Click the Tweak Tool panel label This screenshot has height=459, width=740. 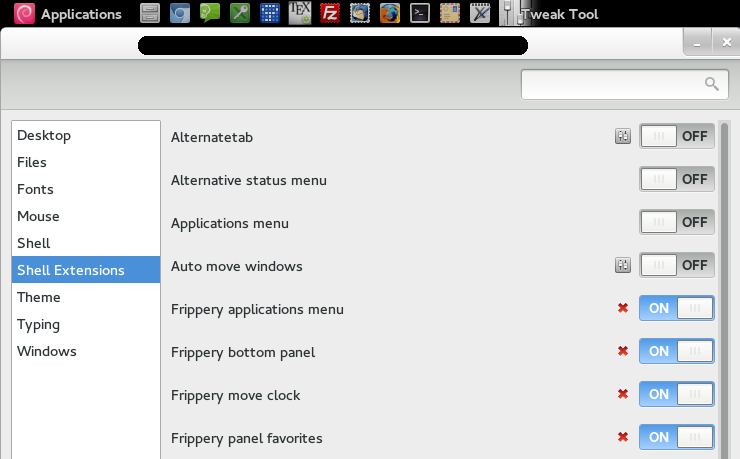561,14
